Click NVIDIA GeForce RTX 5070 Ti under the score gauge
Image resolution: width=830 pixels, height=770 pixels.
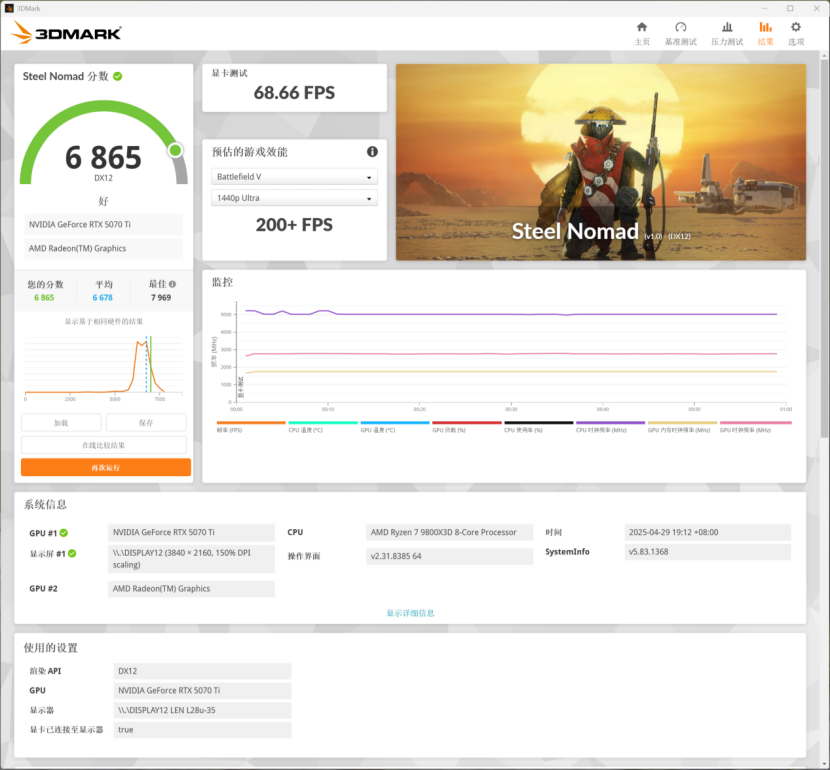(x=104, y=224)
